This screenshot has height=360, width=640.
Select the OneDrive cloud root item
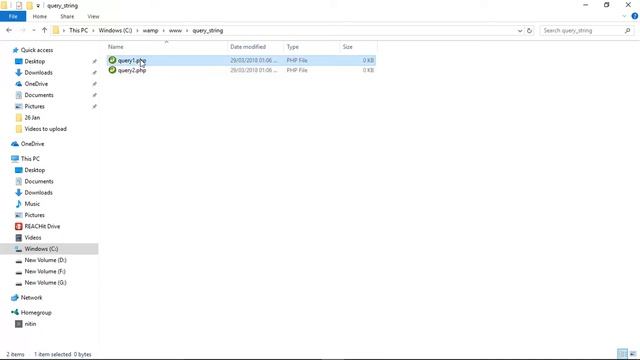[32, 144]
